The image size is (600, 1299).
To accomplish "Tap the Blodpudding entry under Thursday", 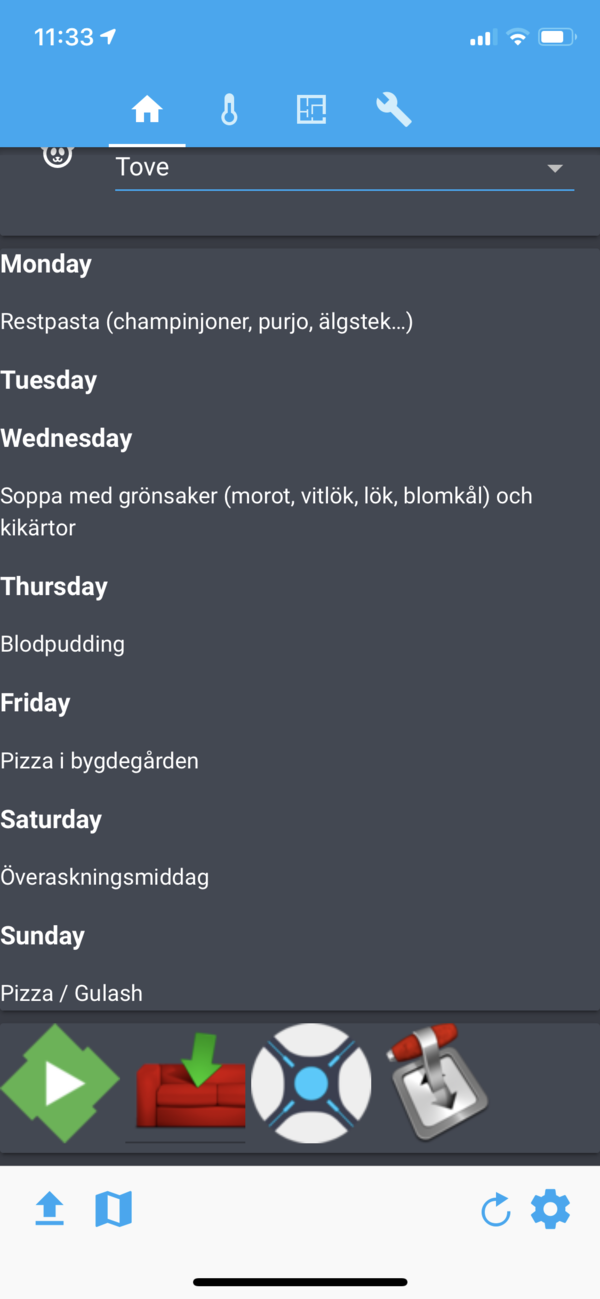I will (x=62, y=644).
